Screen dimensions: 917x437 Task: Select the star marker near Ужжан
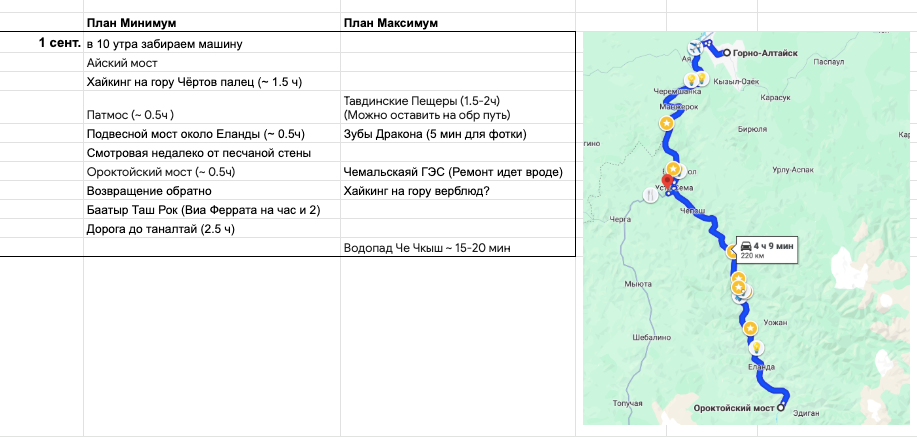pyautogui.click(x=750, y=327)
